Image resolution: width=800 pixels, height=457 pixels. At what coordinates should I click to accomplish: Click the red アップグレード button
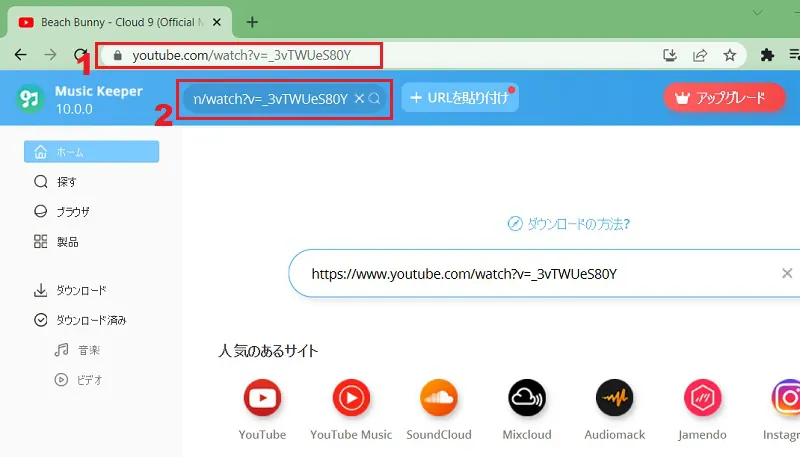click(x=723, y=97)
